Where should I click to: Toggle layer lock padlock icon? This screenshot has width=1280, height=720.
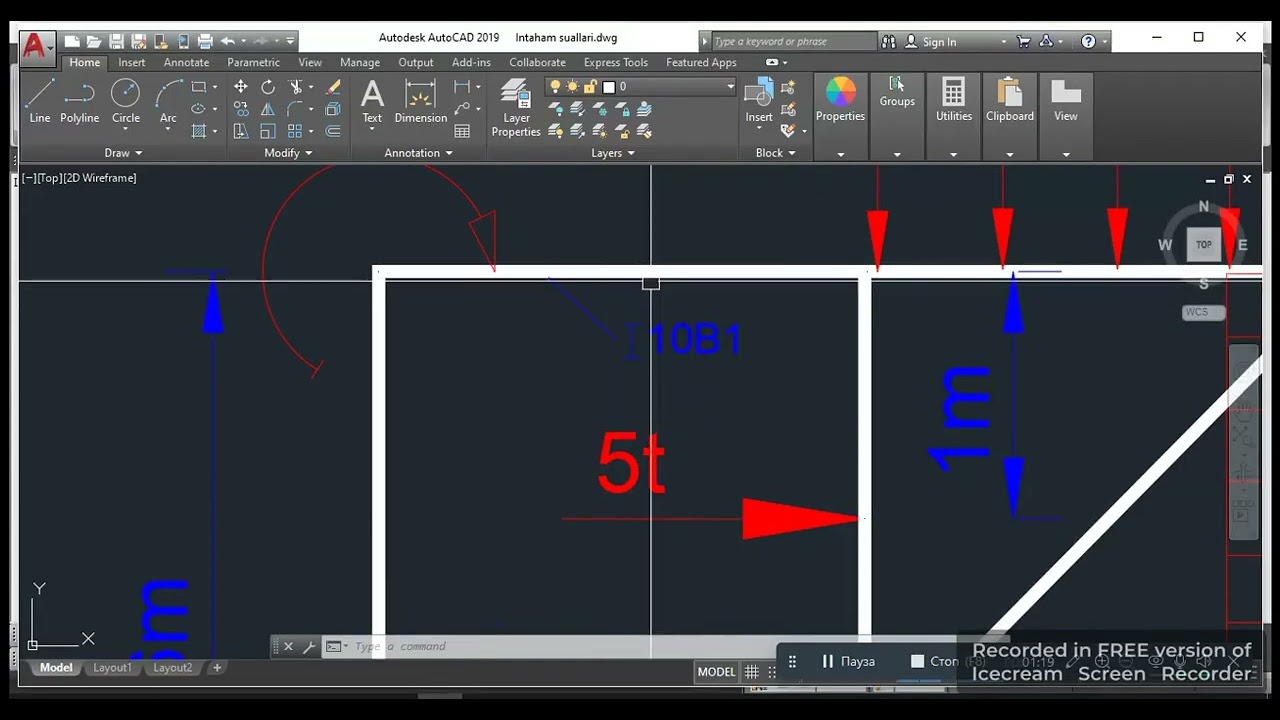pos(590,87)
